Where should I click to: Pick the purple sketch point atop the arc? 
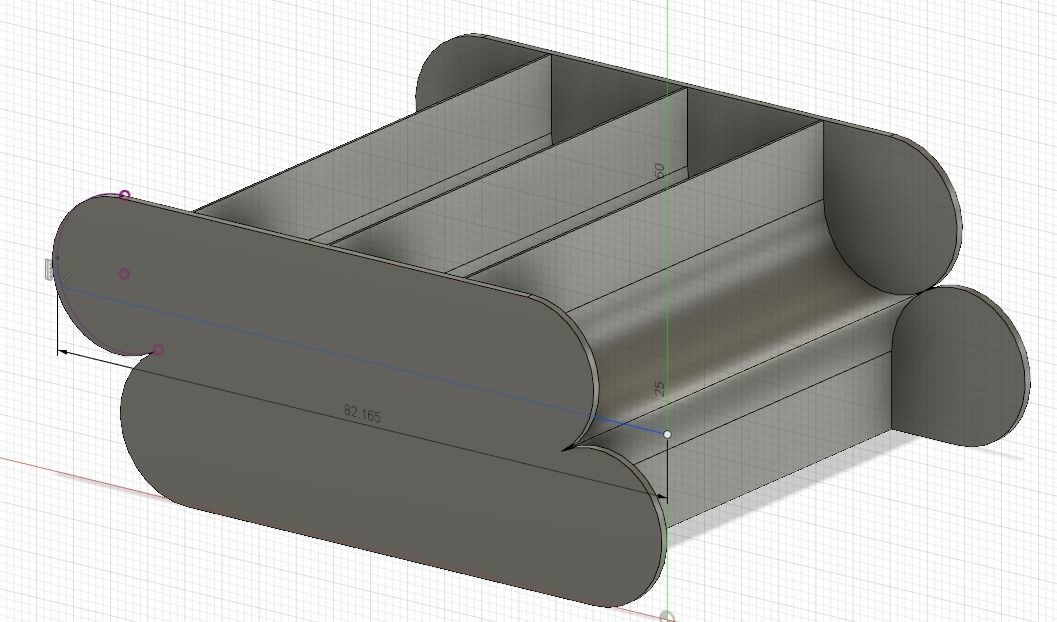point(124,195)
